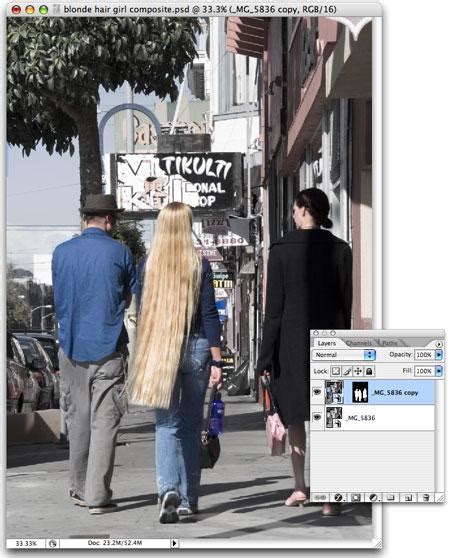Select the _MG_5836 copy layer name

pyautogui.click(x=395, y=393)
